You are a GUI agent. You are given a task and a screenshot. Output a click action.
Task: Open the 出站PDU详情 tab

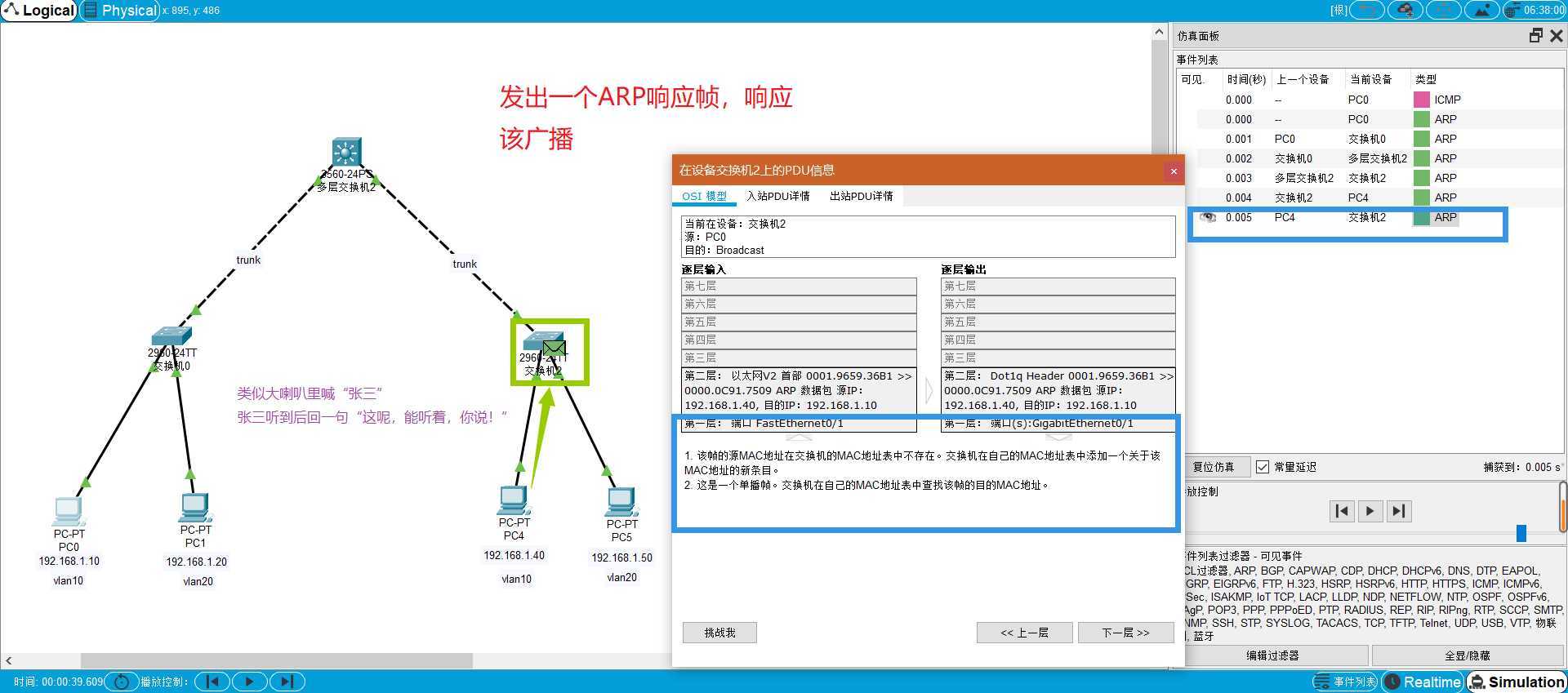tap(862, 197)
